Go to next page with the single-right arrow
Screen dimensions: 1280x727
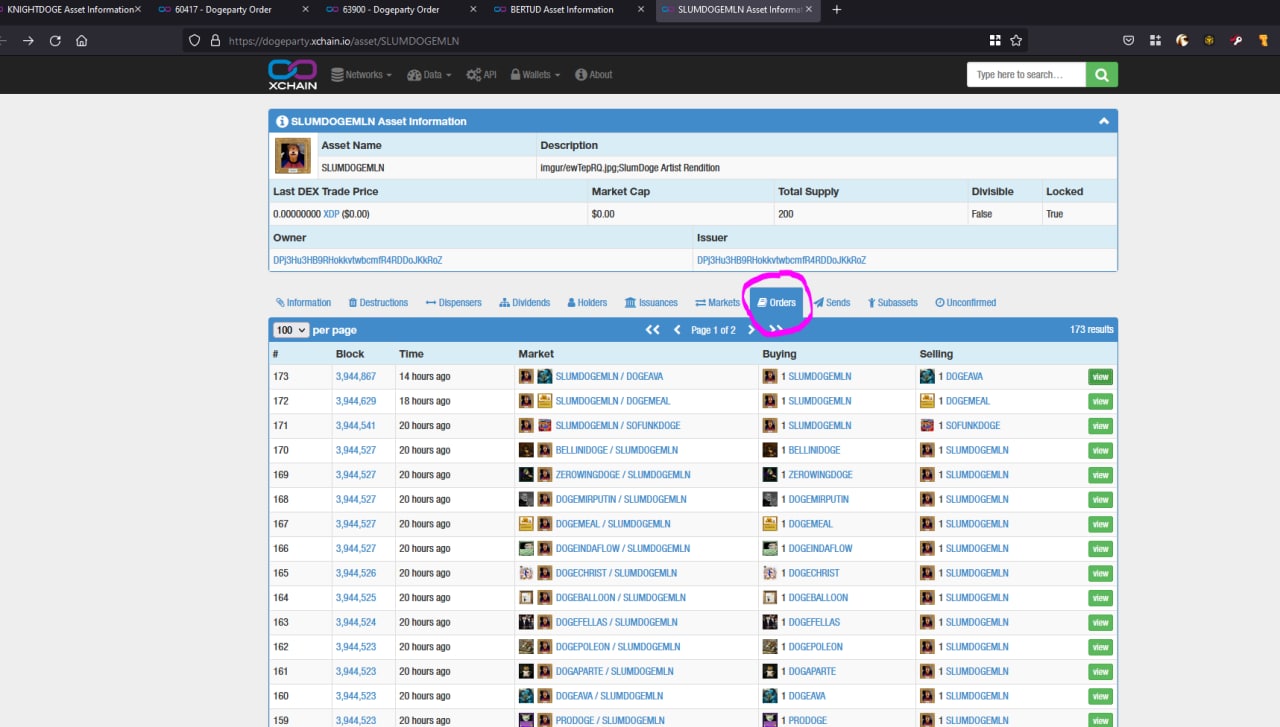coord(751,330)
